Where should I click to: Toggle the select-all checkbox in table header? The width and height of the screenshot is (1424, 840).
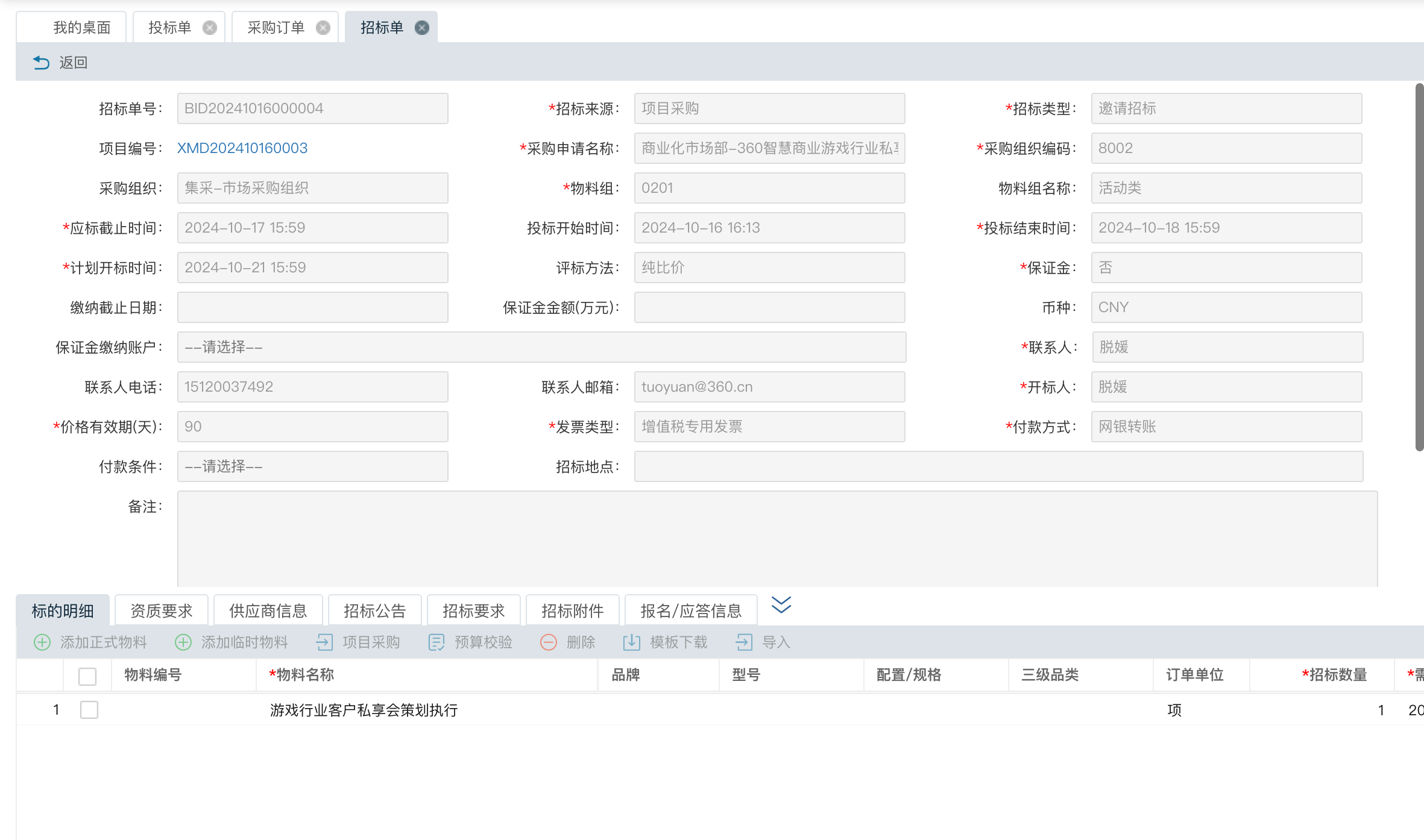click(87, 676)
